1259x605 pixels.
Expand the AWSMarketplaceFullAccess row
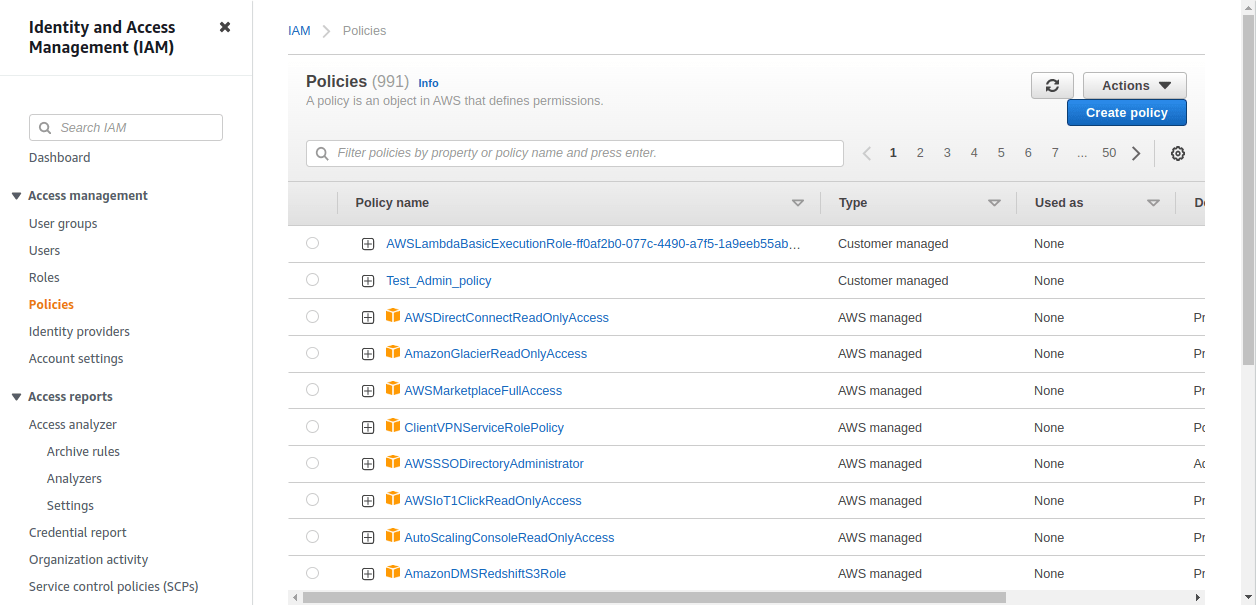point(368,391)
